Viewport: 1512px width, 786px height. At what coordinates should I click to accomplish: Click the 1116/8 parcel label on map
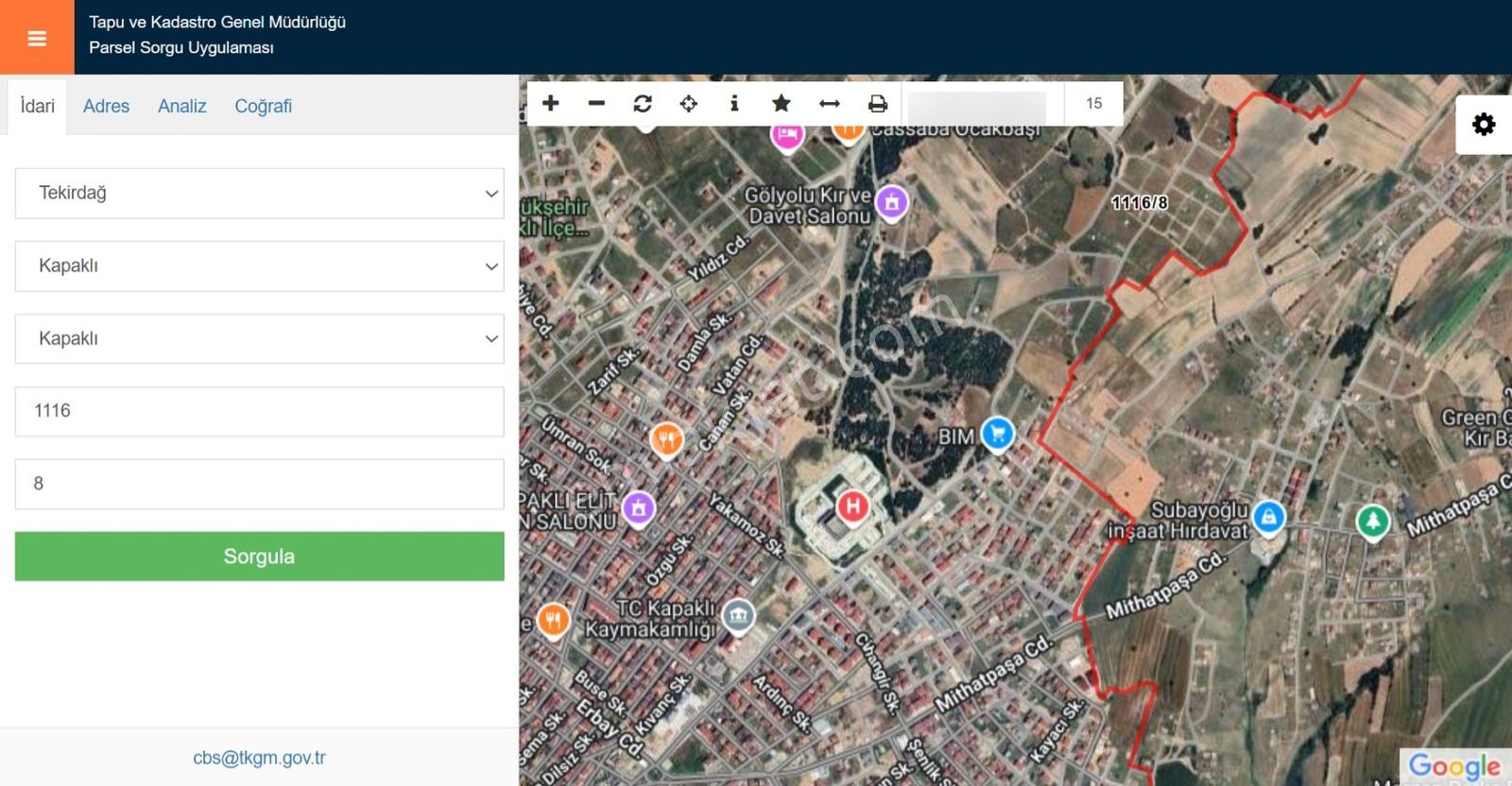click(x=1140, y=203)
